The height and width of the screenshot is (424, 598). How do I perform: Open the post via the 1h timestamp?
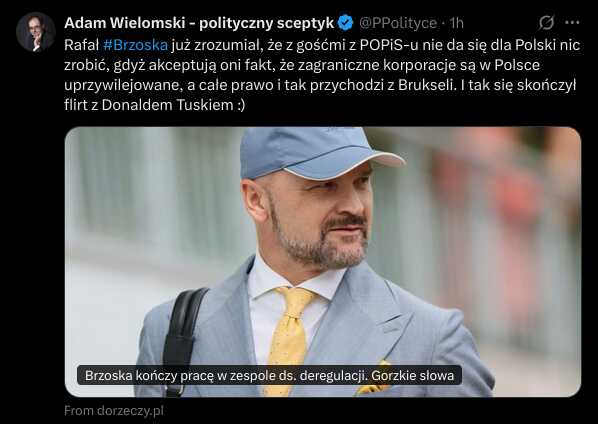[456, 23]
